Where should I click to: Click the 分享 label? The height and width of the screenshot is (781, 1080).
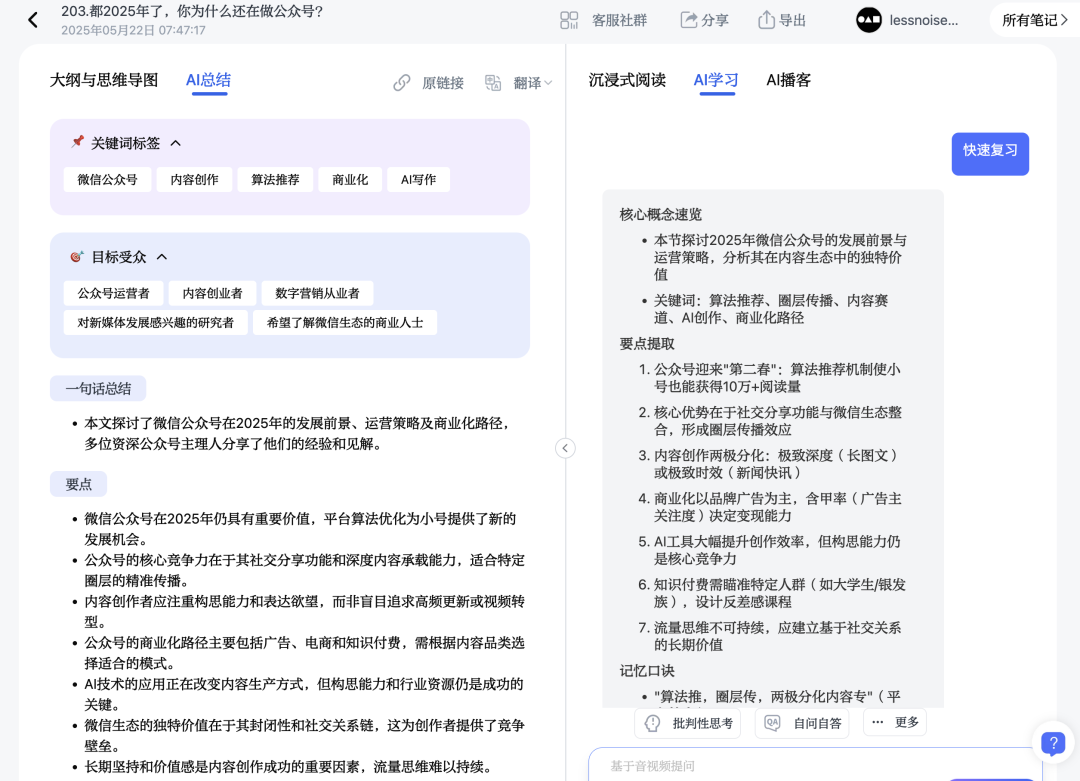(714, 20)
